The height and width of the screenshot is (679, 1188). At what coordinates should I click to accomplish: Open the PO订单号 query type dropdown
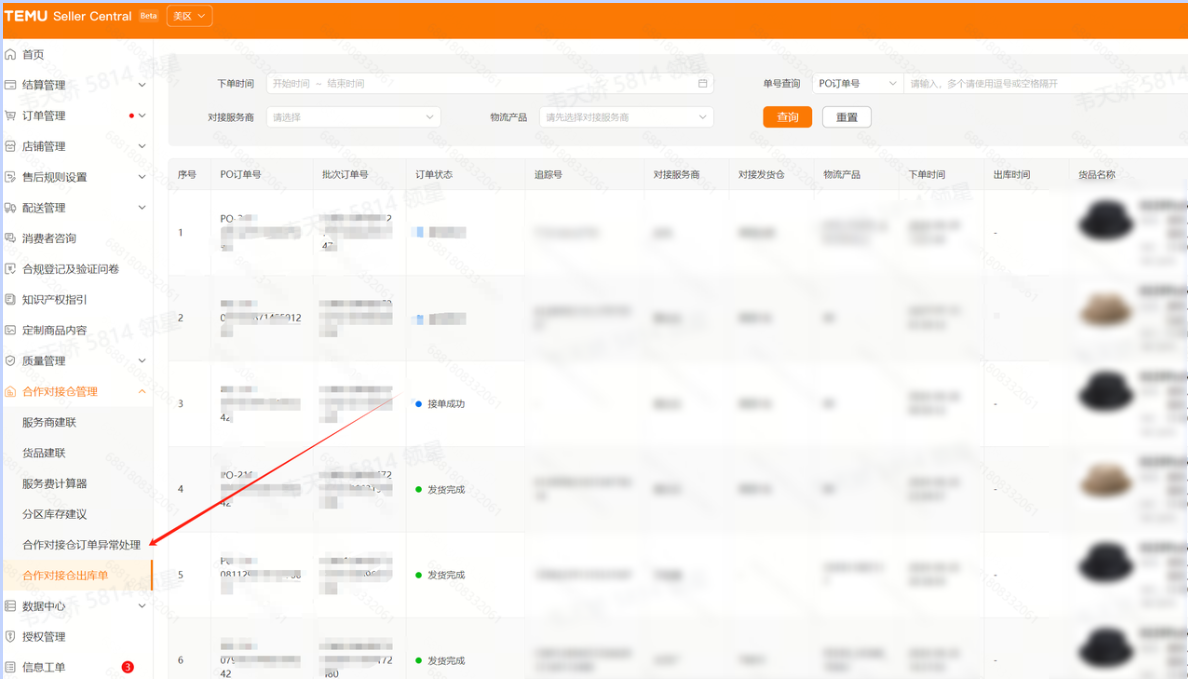pyautogui.click(x=858, y=83)
